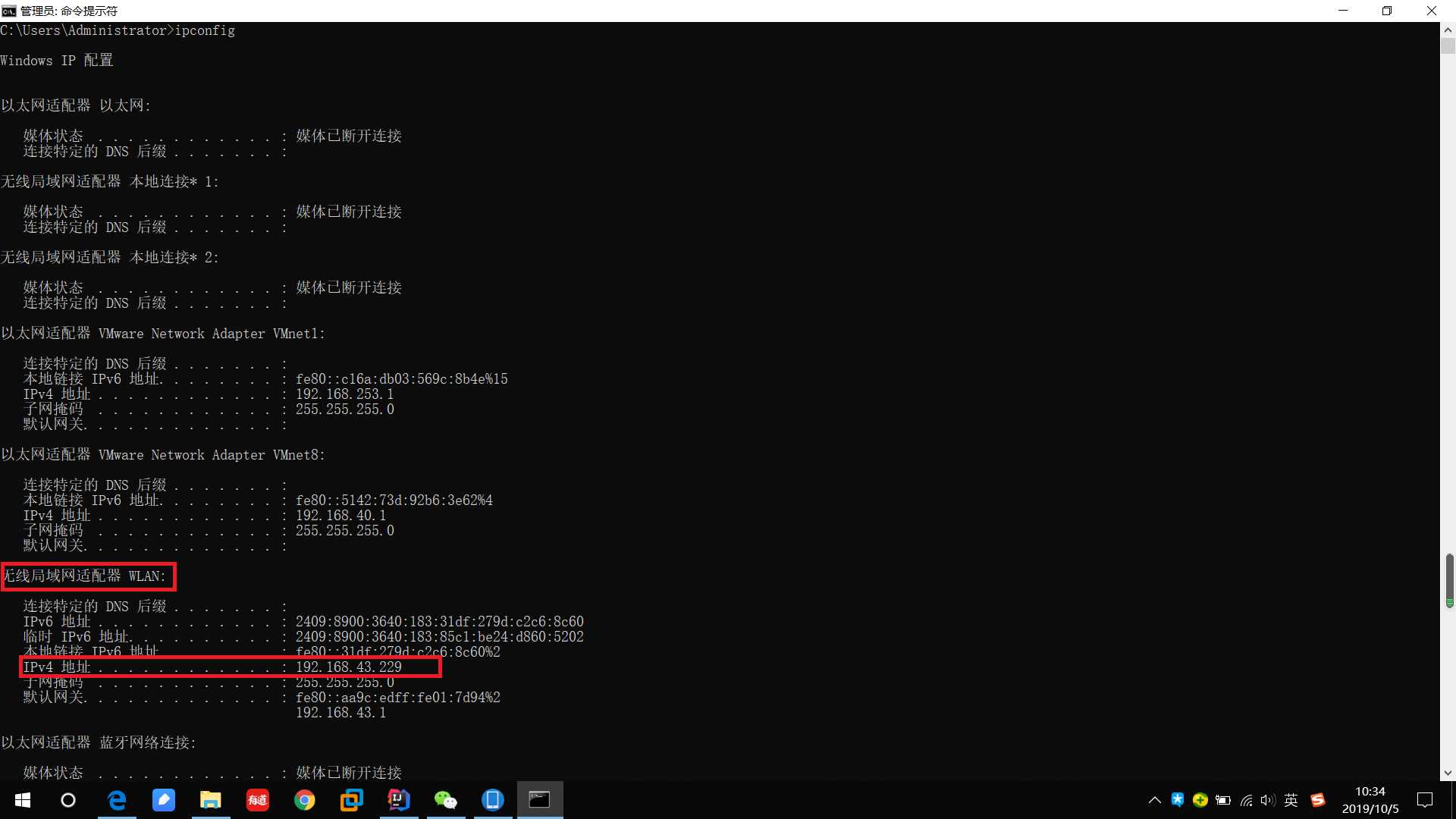Click IPv4 value 192.168.253.1
The height and width of the screenshot is (819, 1456).
pyautogui.click(x=344, y=394)
